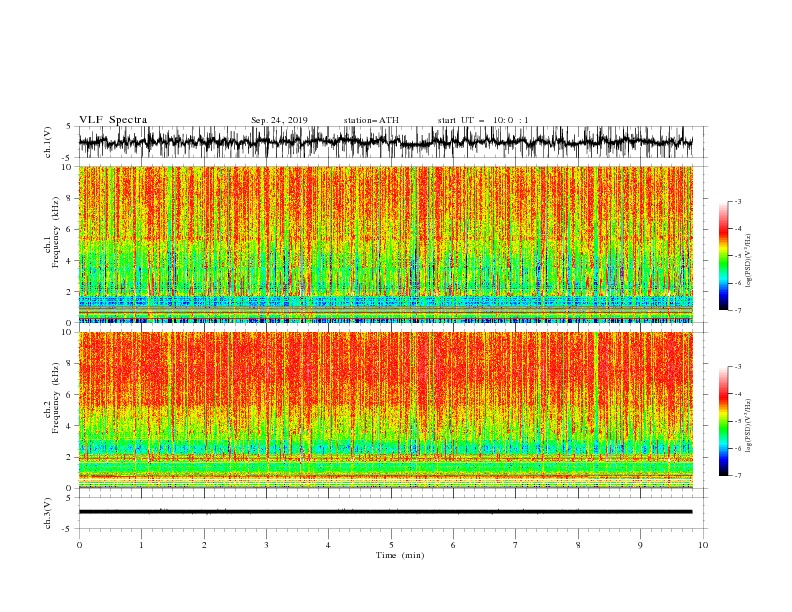Click the ch.3 flat waveform trace
This screenshot has height=612, width=792.
(385, 512)
